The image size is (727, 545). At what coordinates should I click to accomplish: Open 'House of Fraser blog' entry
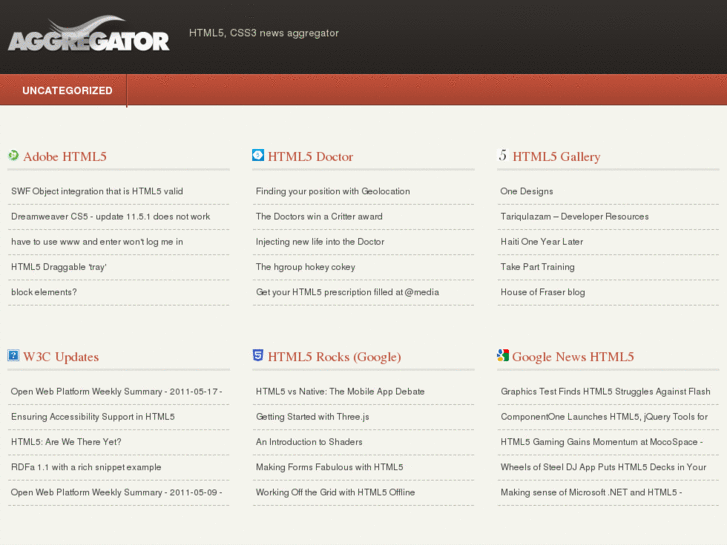542,292
